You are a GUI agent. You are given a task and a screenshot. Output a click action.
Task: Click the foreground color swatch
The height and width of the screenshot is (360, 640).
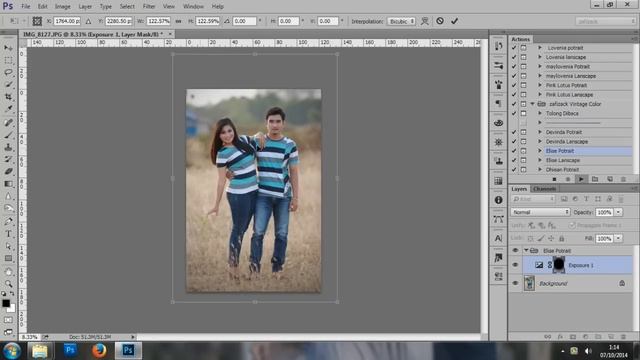tap(6, 303)
